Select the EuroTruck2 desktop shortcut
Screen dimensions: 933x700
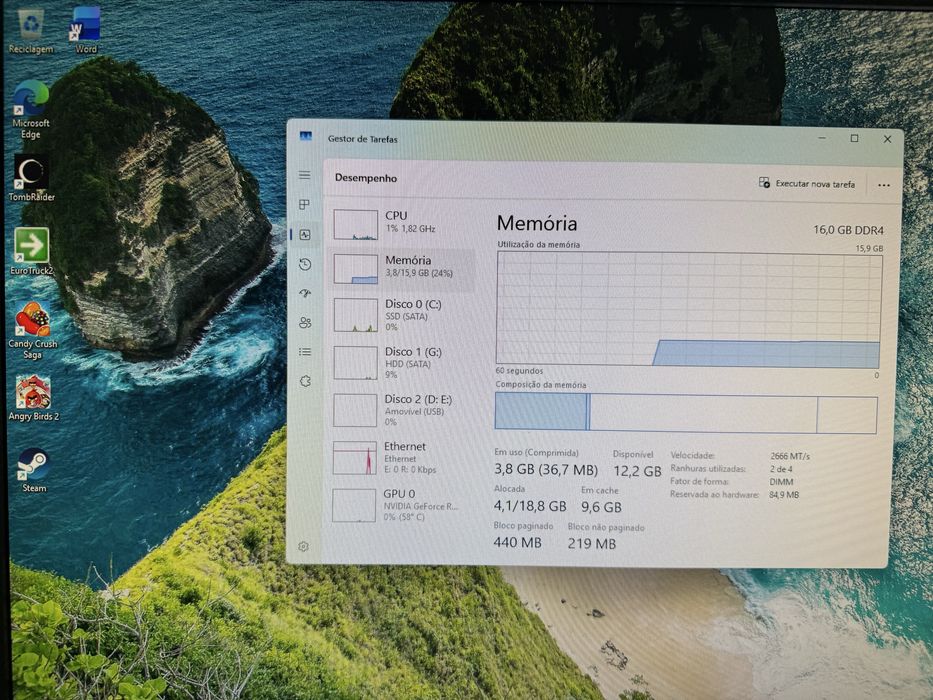pos(32,251)
